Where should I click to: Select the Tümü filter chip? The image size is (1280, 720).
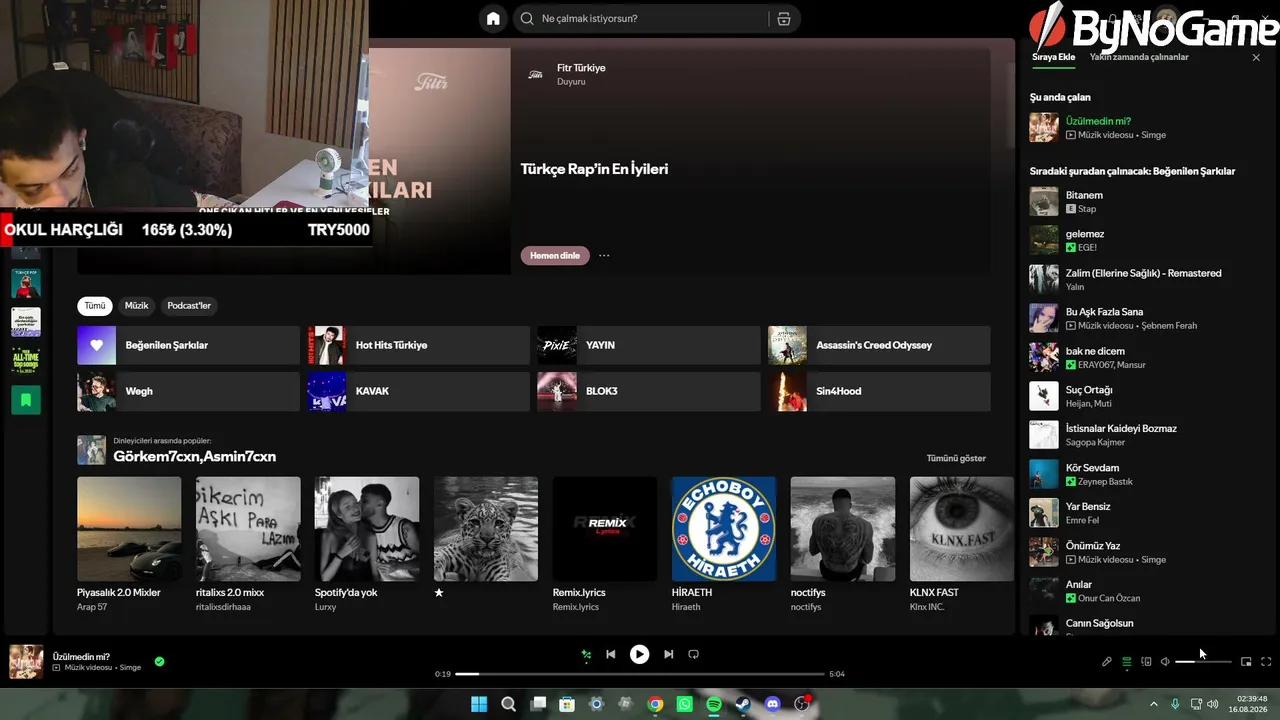click(95, 305)
